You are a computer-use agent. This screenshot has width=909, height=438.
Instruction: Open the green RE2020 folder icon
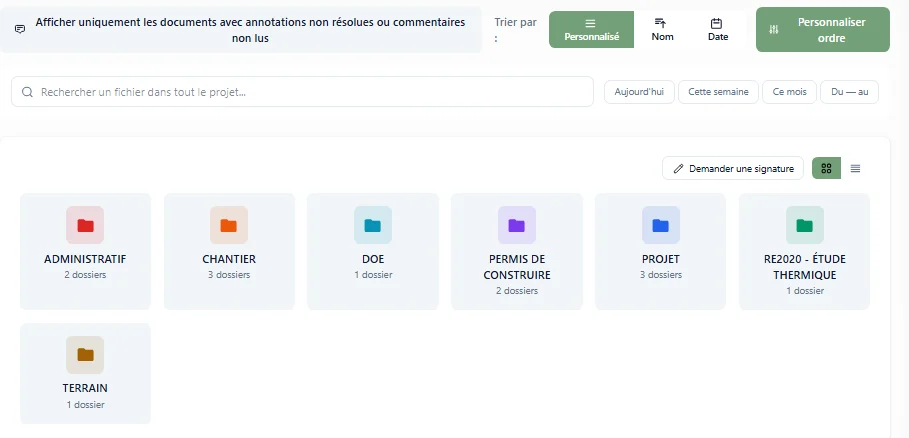(805, 225)
